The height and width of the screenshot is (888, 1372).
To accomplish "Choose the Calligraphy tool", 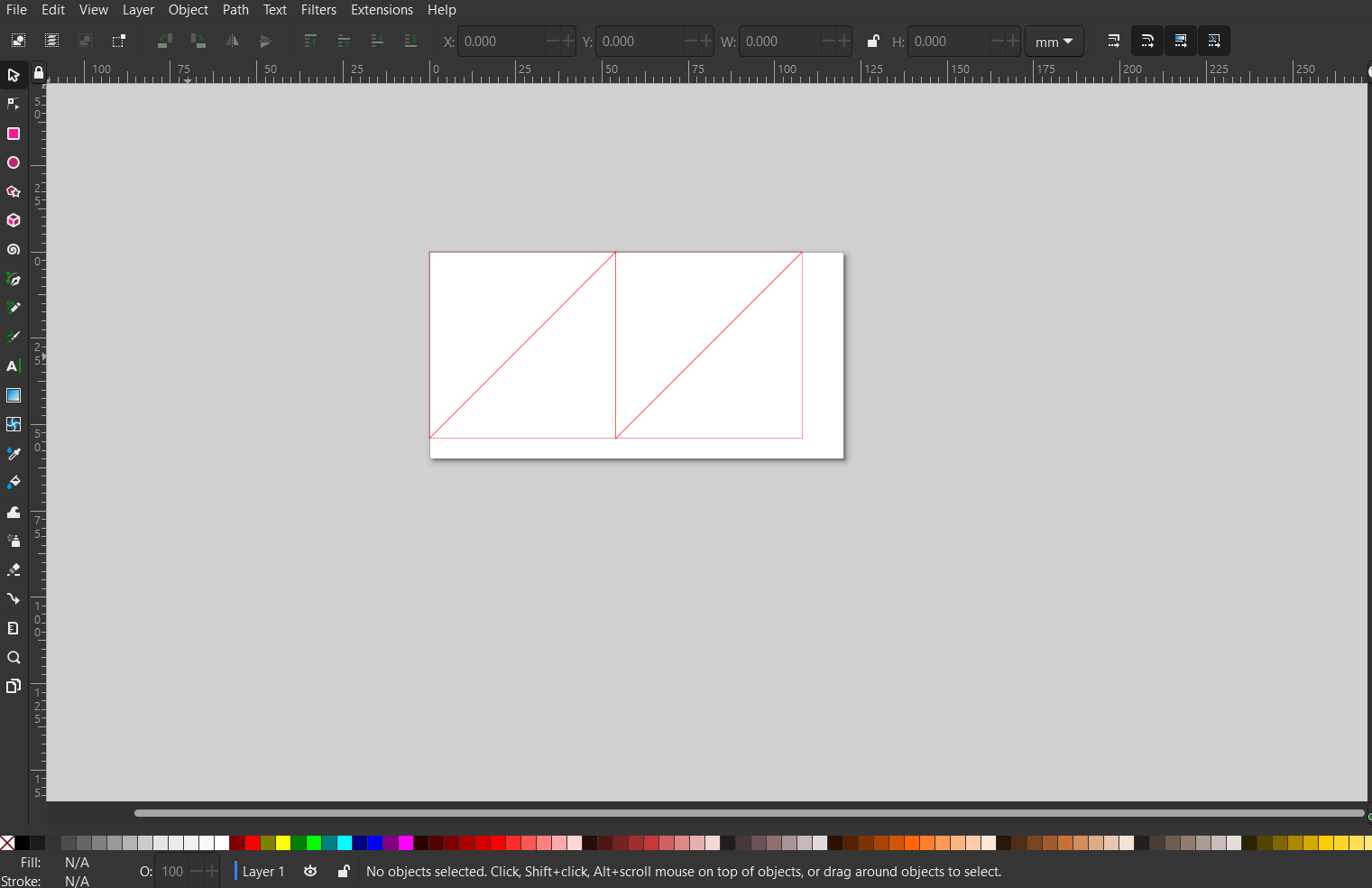I will click(x=14, y=337).
